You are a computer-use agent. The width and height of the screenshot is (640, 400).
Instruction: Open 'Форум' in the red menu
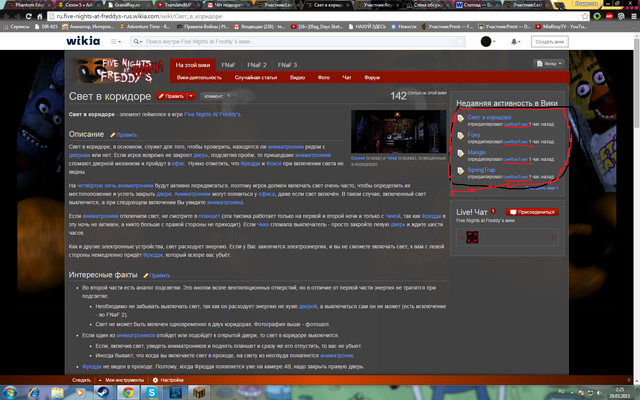click(x=372, y=77)
